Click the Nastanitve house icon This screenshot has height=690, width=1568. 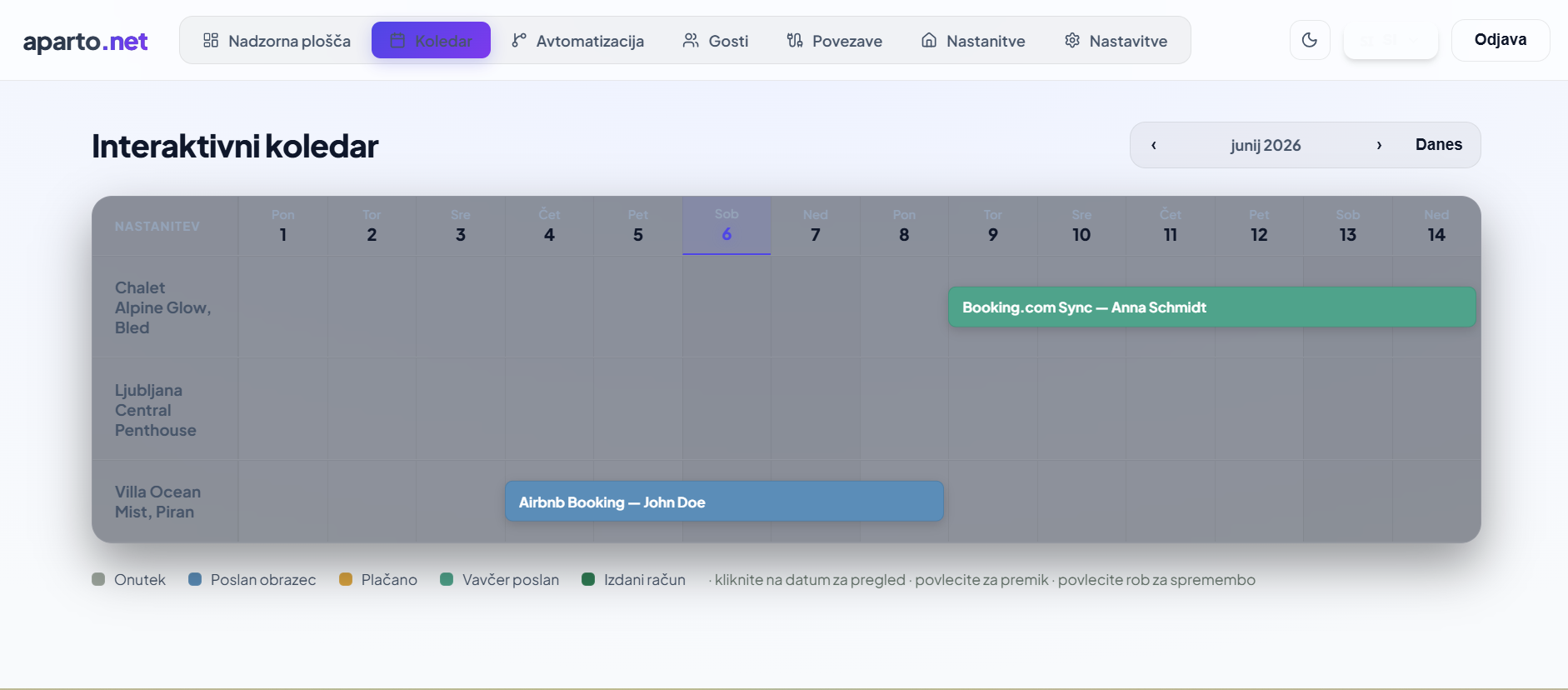tap(929, 40)
